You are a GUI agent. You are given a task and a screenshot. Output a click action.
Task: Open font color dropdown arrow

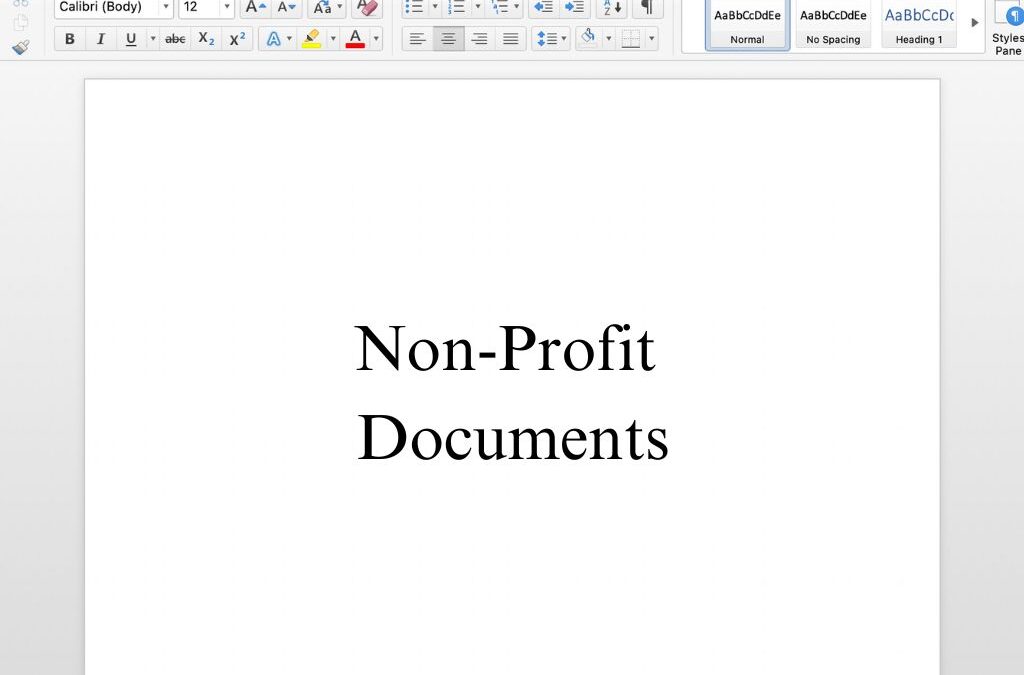click(x=376, y=39)
